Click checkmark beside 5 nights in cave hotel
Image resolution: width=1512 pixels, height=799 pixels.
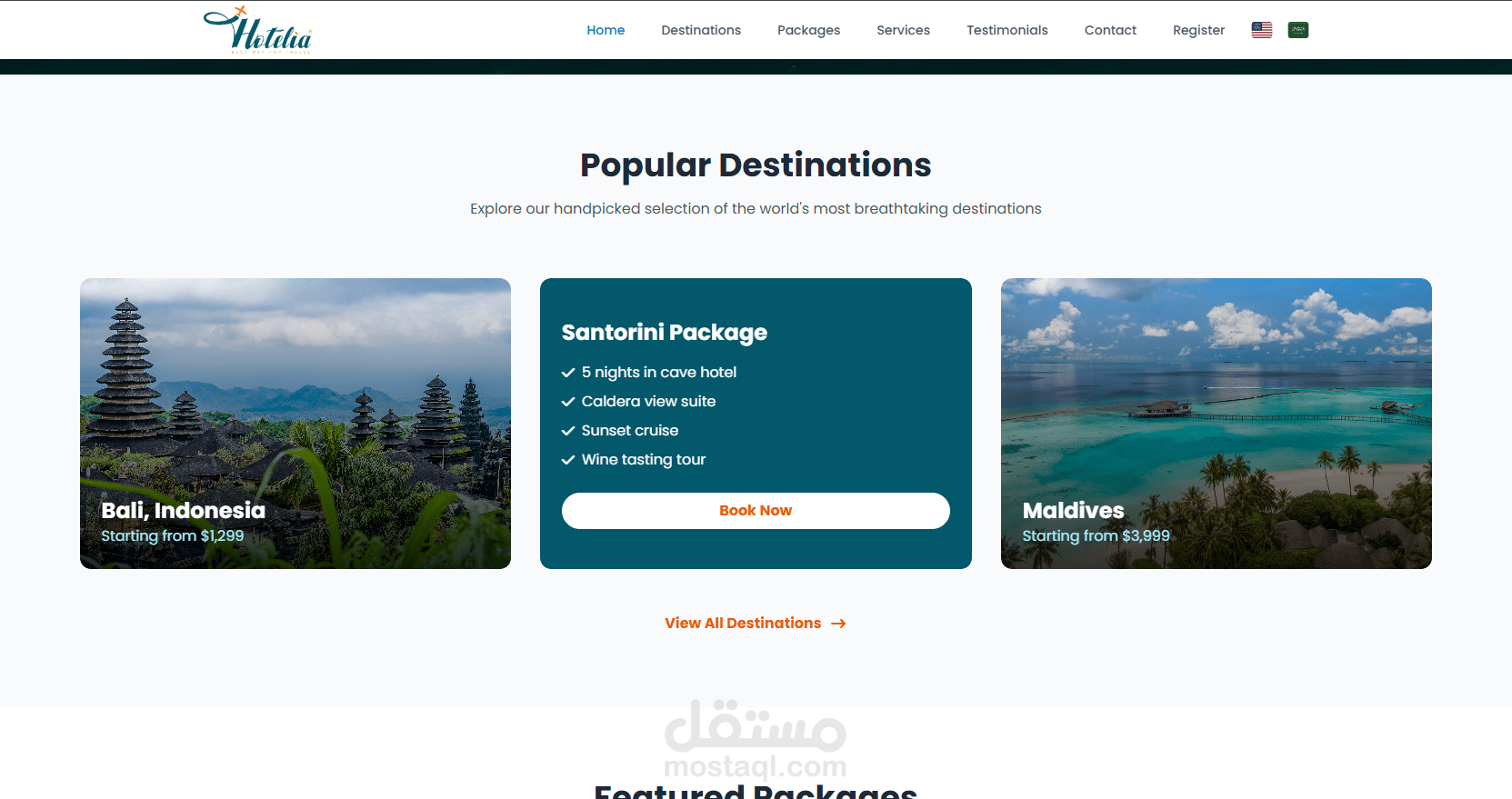[568, 373]
